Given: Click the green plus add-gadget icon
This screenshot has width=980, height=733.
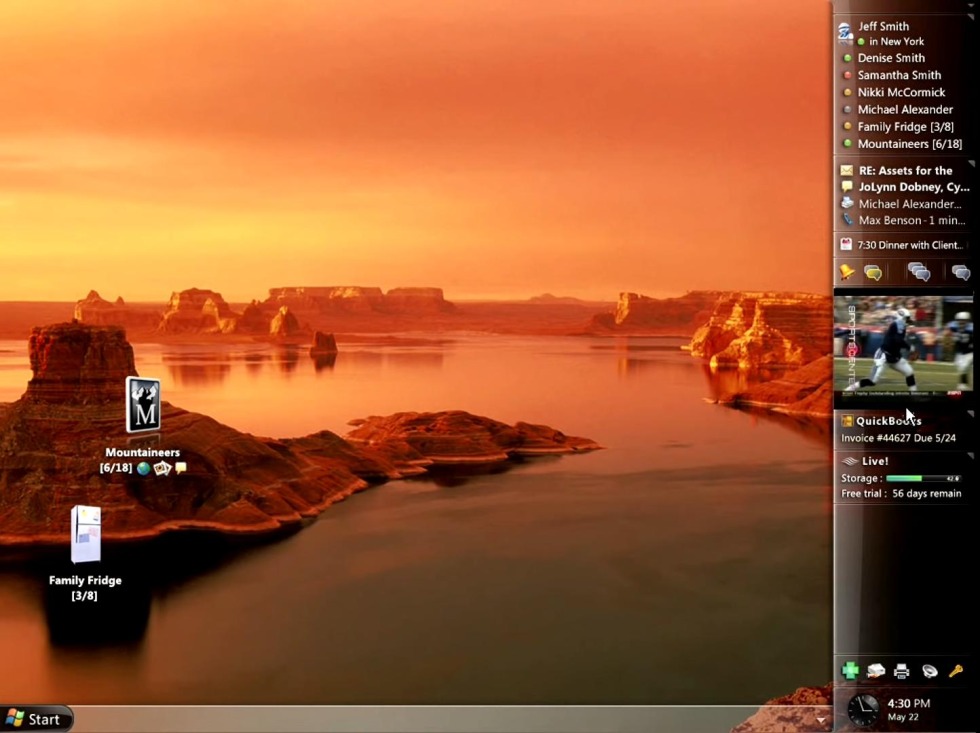Looking at the screenshot, I should coord(851,670).
